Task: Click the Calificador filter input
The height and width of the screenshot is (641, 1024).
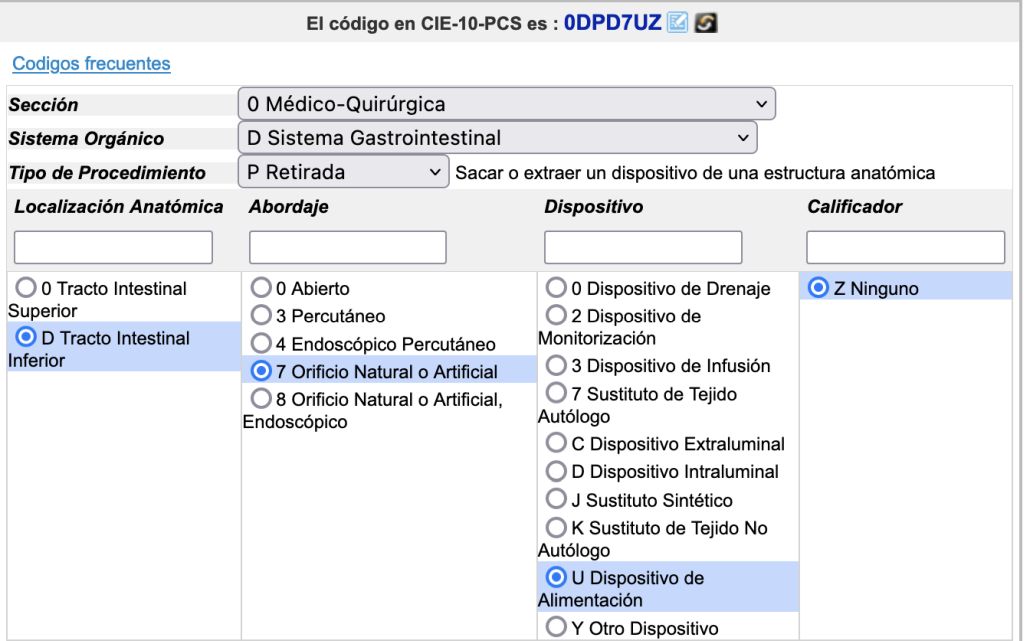Action: point(905,247)
